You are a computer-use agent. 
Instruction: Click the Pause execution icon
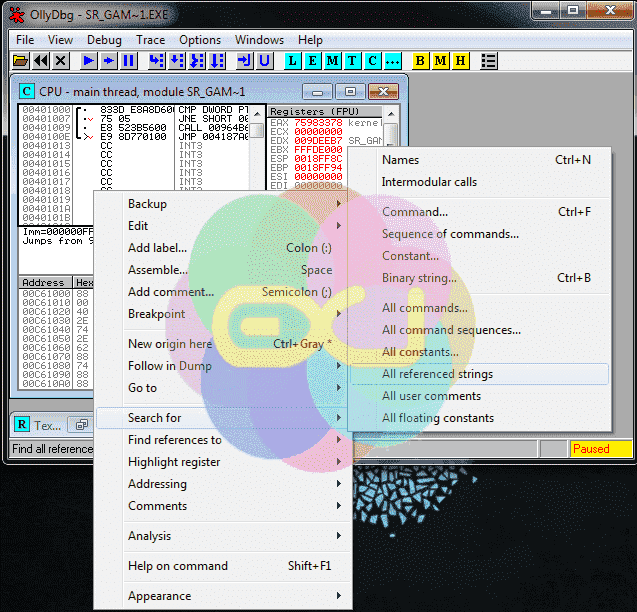point(129,61)
